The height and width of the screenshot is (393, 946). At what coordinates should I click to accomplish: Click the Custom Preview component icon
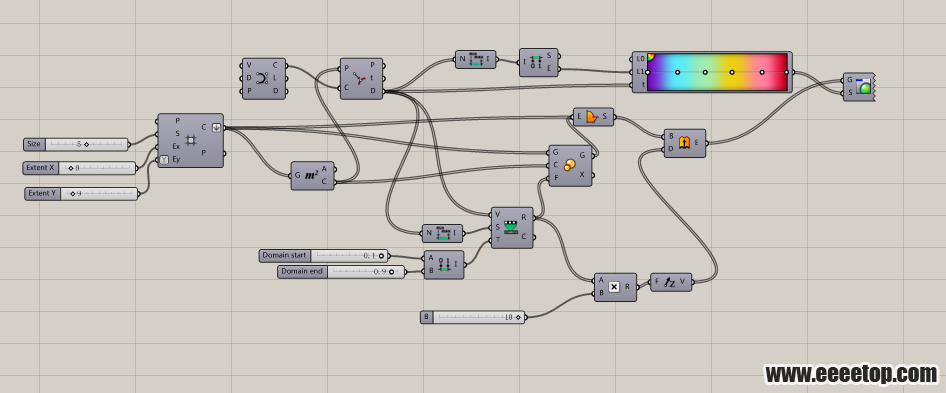click(x=865, y=87)
